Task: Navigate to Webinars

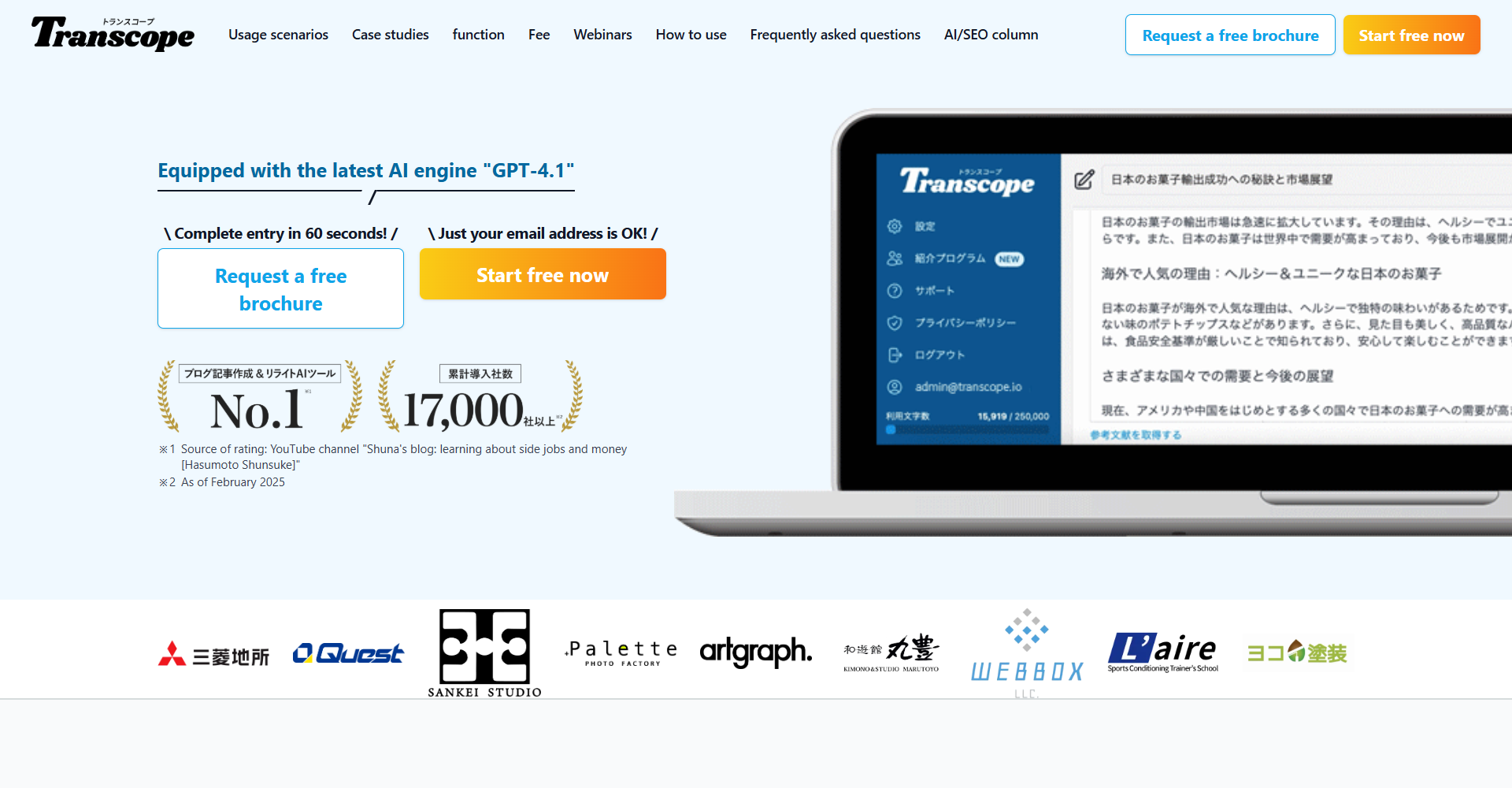Action: coord(602,35)
